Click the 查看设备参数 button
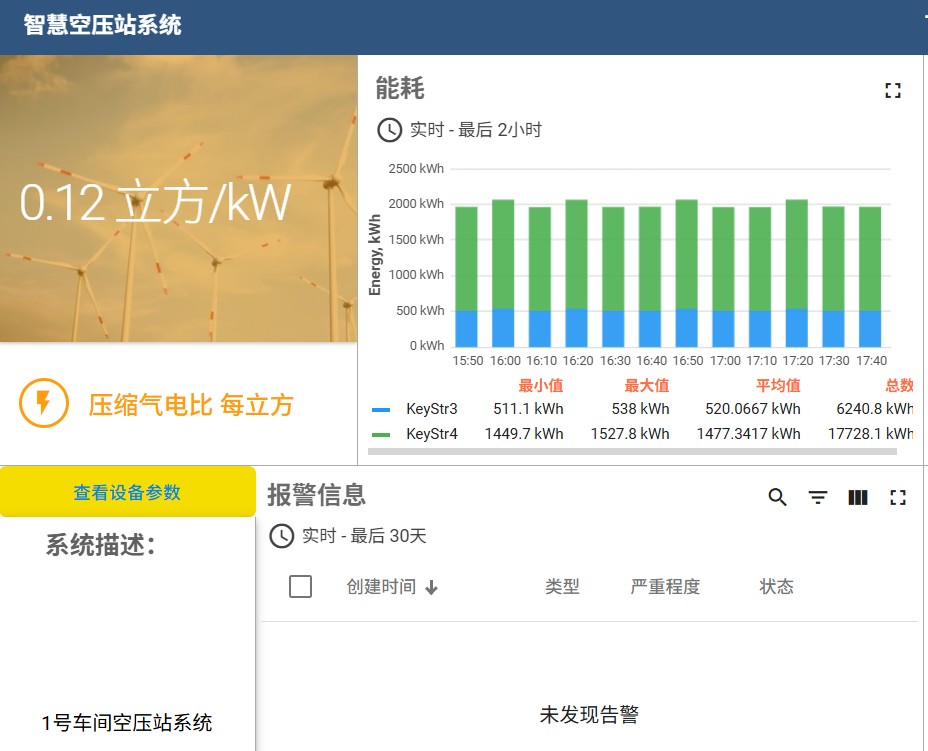928x751 pixels. (x=127, y=492)
